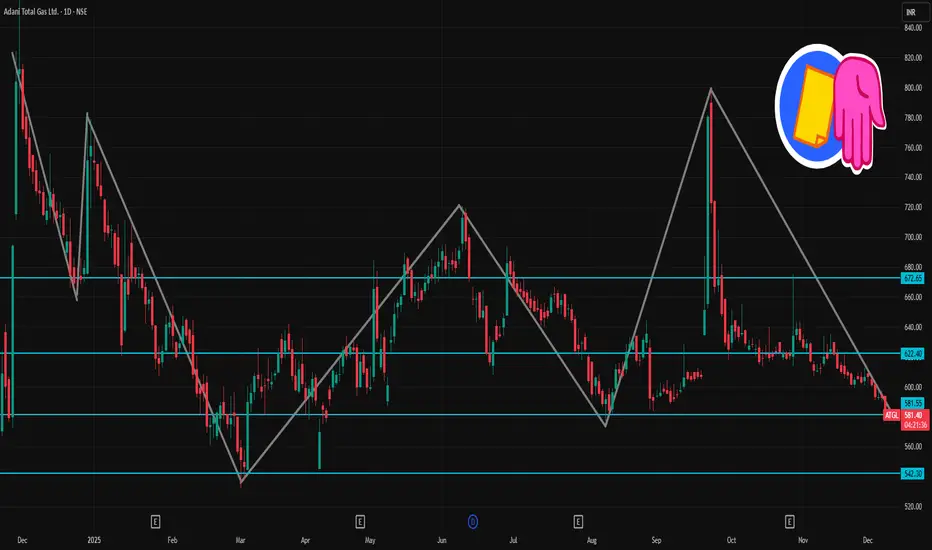Click the sticker icon with pink hand
Viewport: 932px width, 550px height.
831,108
